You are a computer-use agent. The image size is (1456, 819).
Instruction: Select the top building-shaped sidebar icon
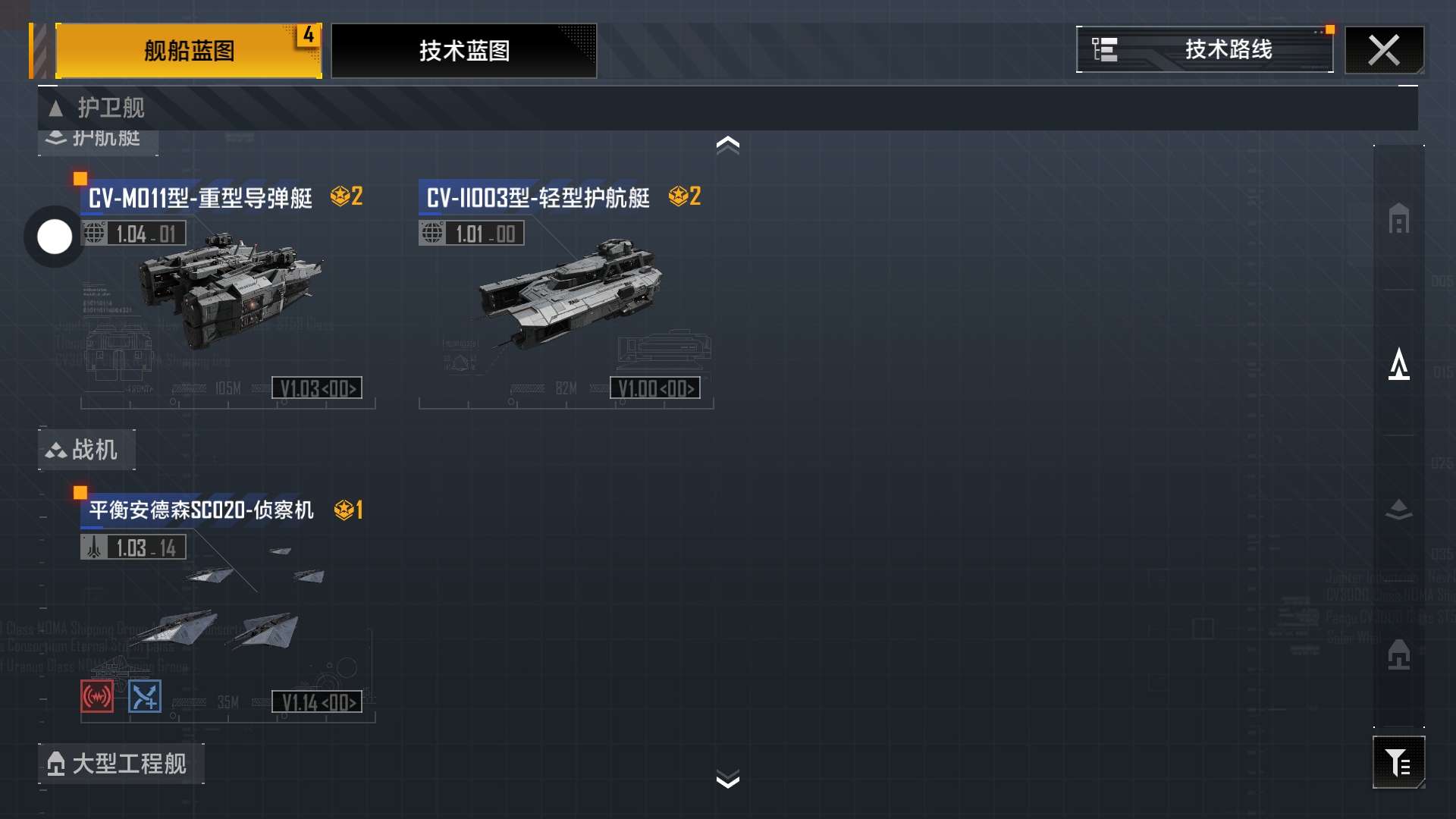click(1398, 218)
